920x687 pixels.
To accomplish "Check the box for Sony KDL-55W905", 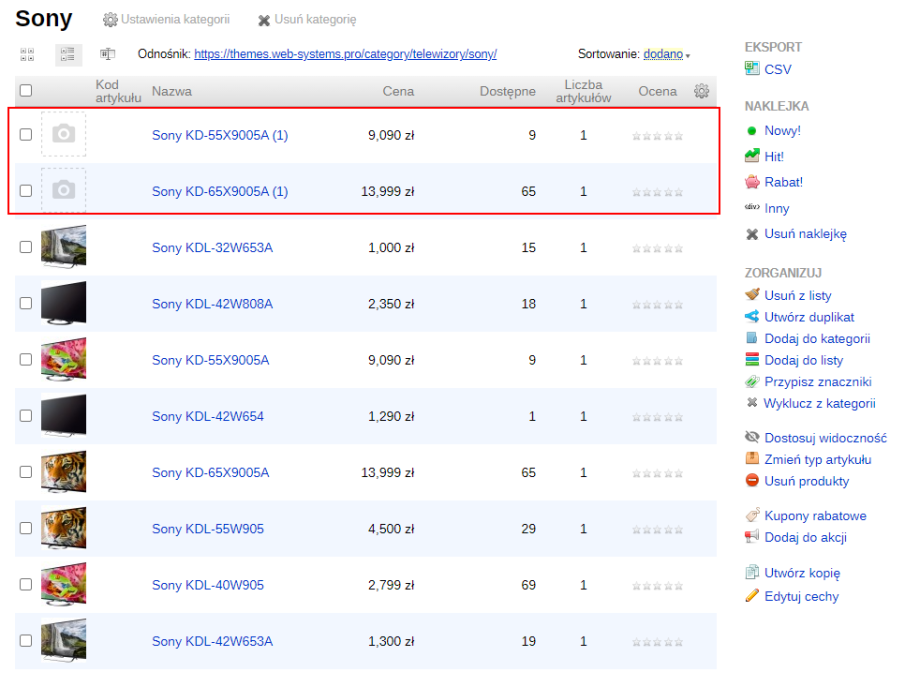I will click(26, 529).
